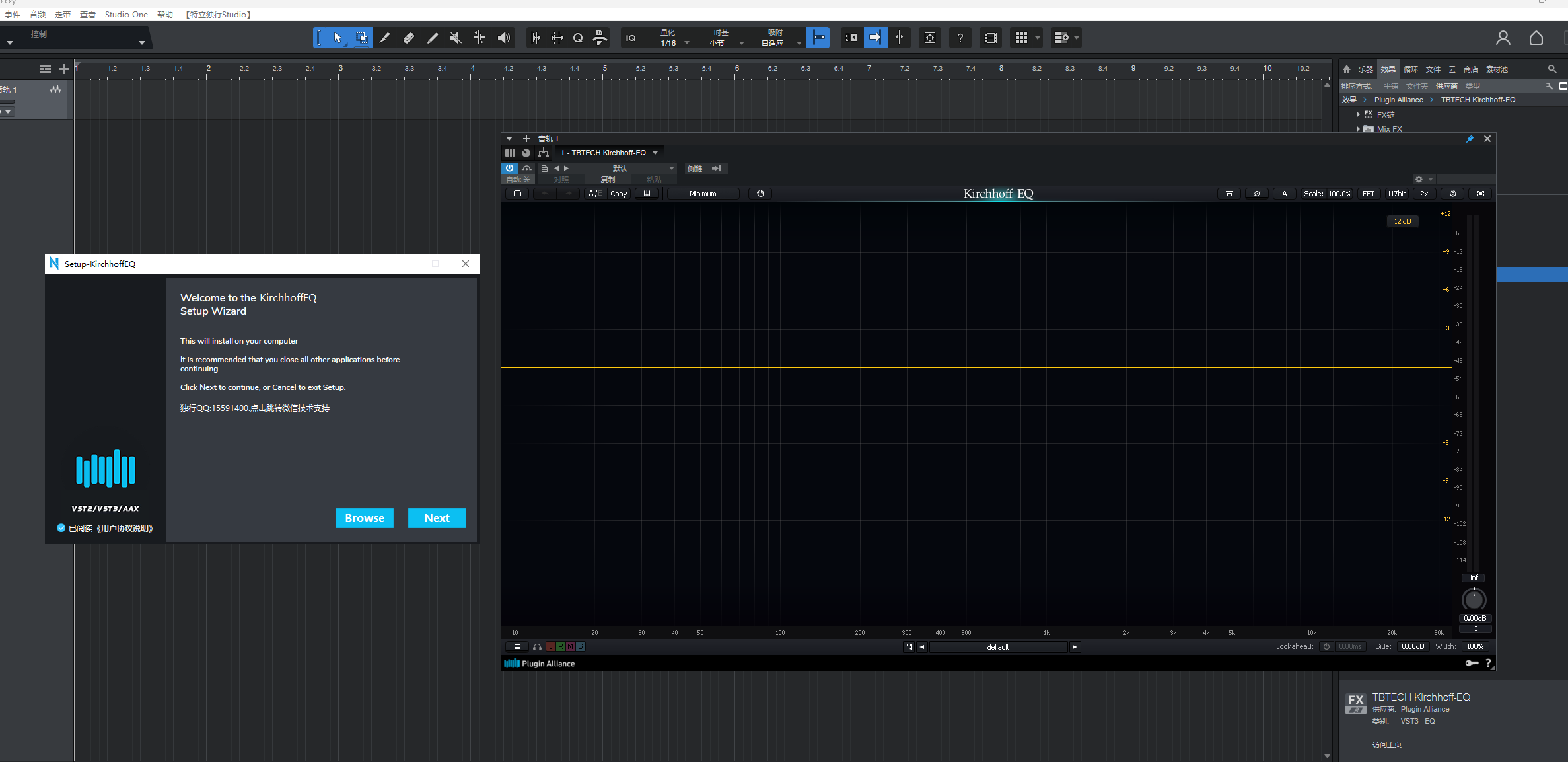The height and width of the screenshot is (762, 1568).
Task: Expand Mix FX folder
Action: pyautogui.click(x=1359, y=129)
